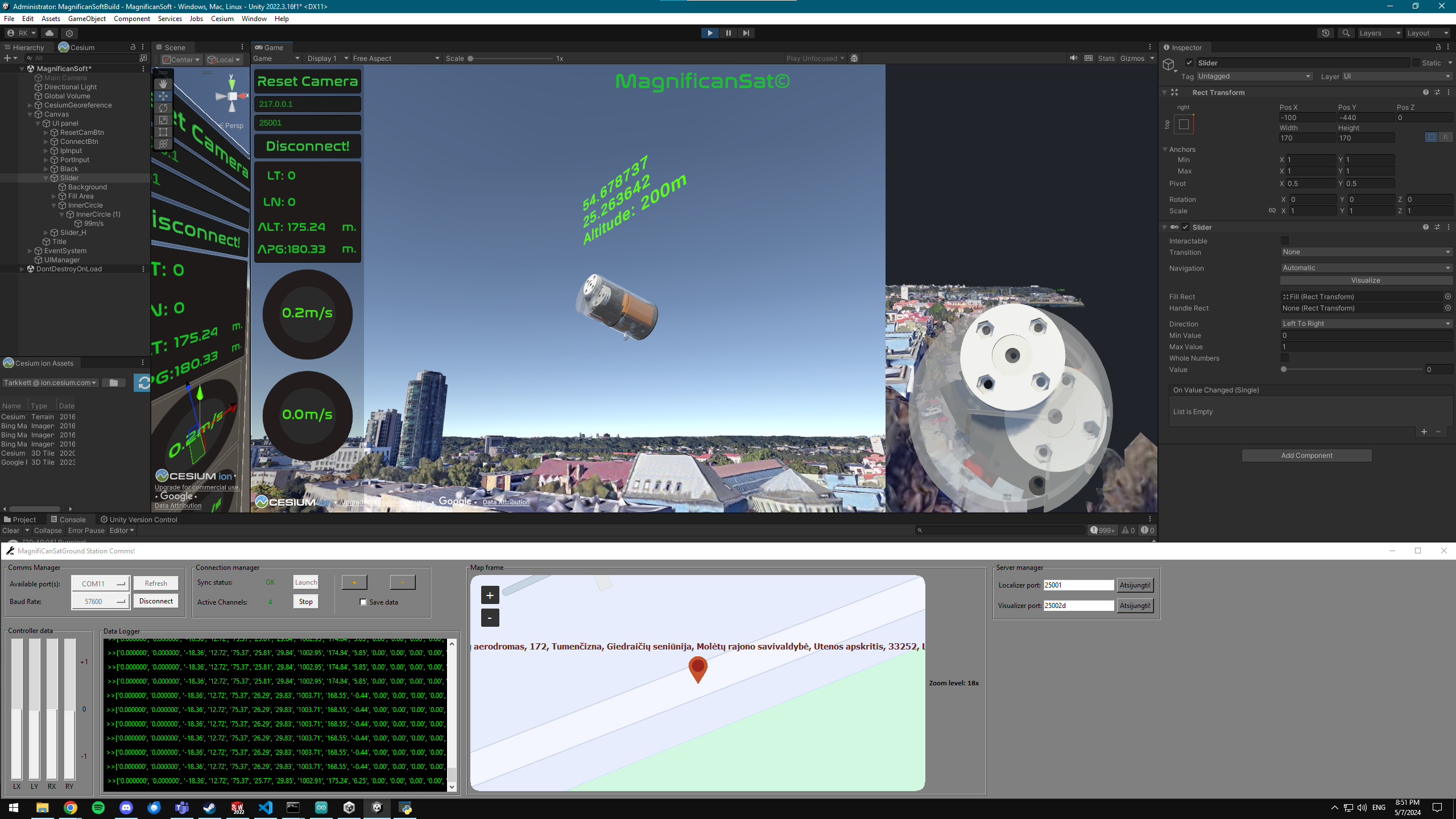The width and height of the screenshot is (1456, 819).
Task: Click the Play button in toolbar
Action: [710, 33]
